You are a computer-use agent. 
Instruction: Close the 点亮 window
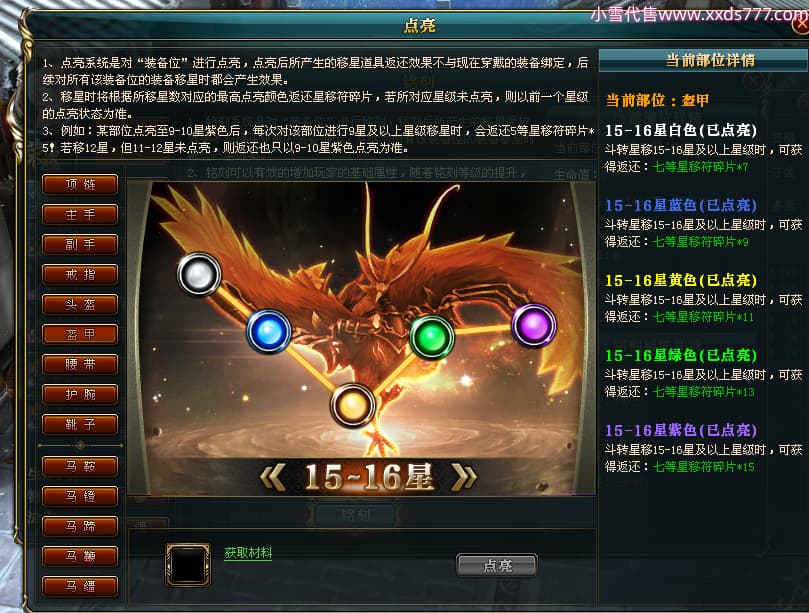click(801, 24)
